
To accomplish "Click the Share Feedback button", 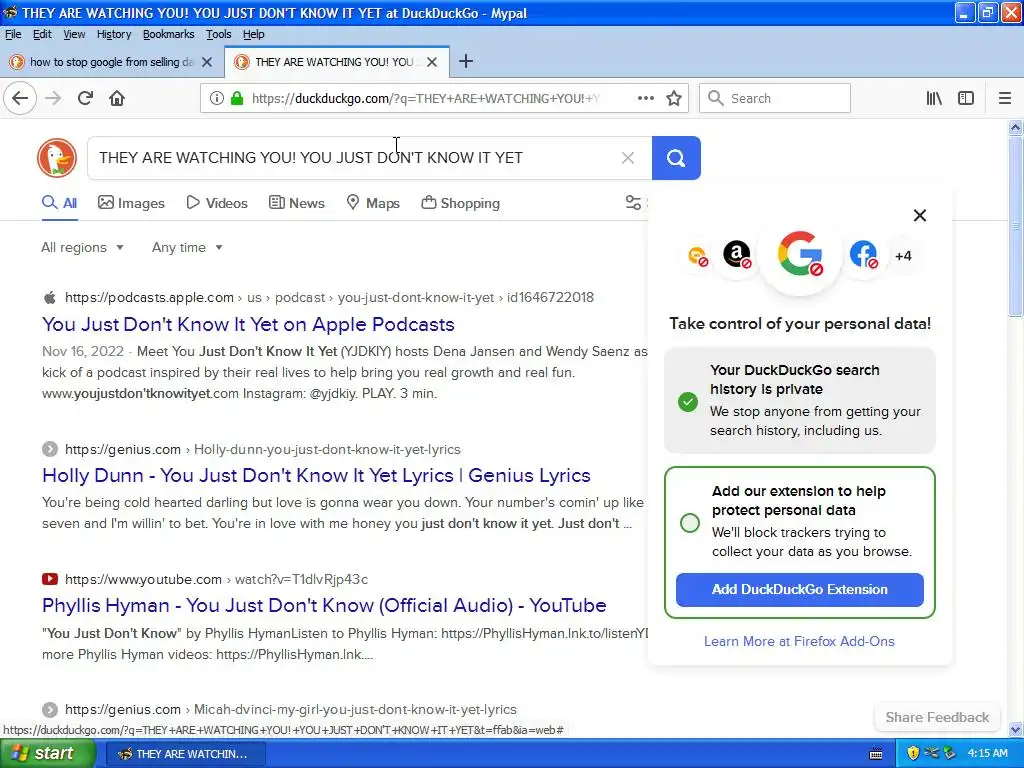I will tap(937, 717).
